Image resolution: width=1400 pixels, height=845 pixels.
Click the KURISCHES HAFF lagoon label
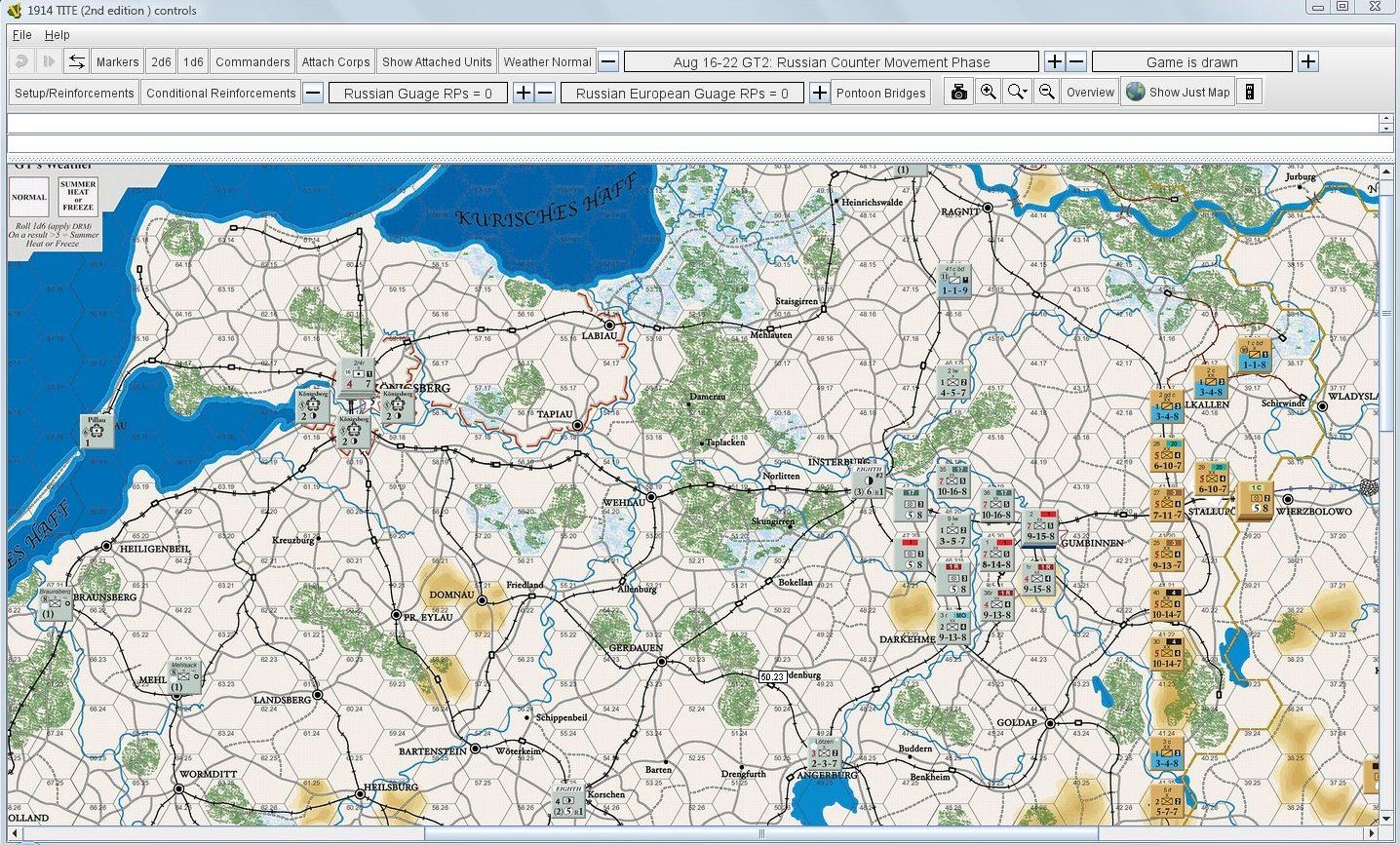coord(548,202)
